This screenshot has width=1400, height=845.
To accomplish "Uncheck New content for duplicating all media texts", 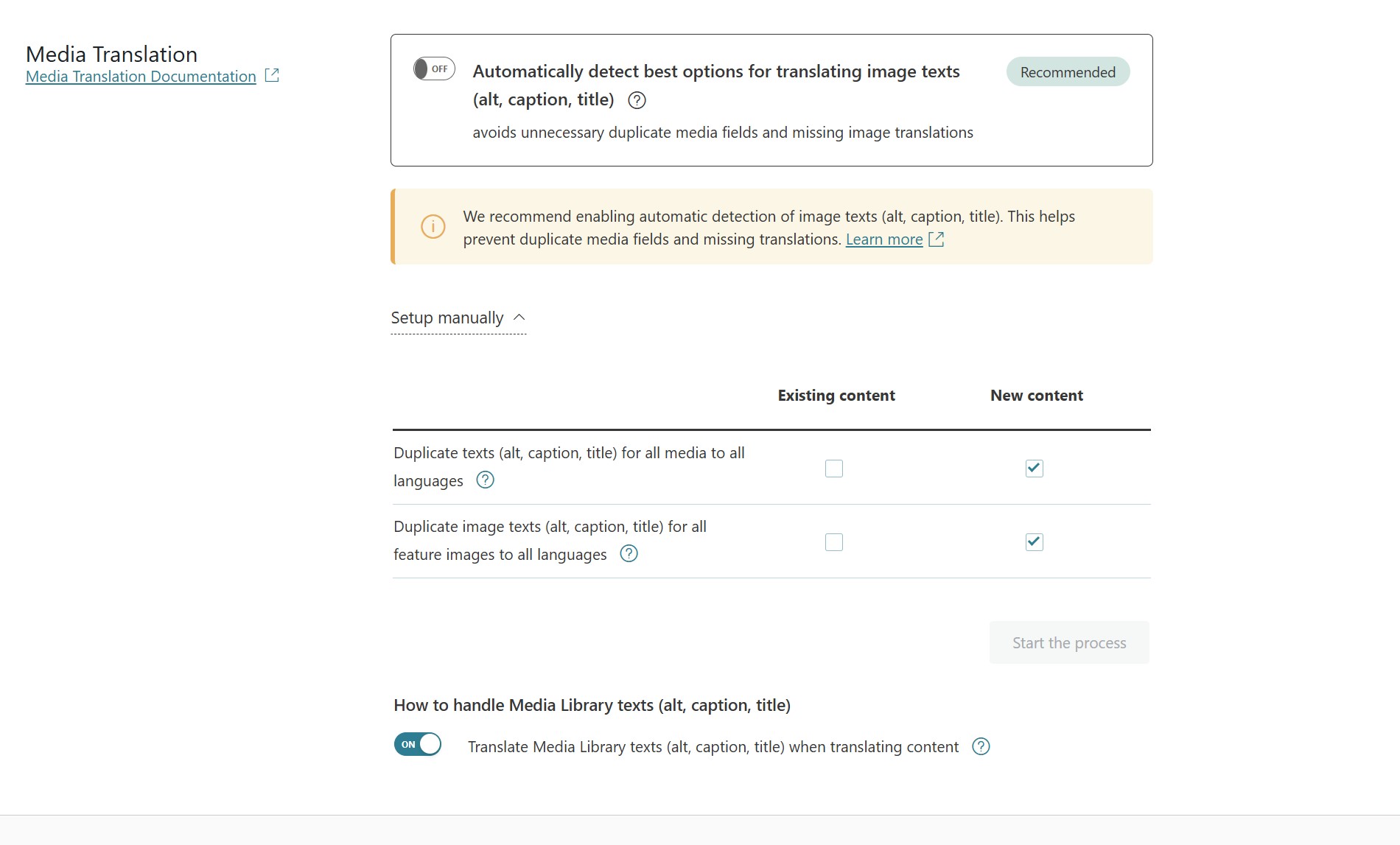I will [x=1034, y=469].
